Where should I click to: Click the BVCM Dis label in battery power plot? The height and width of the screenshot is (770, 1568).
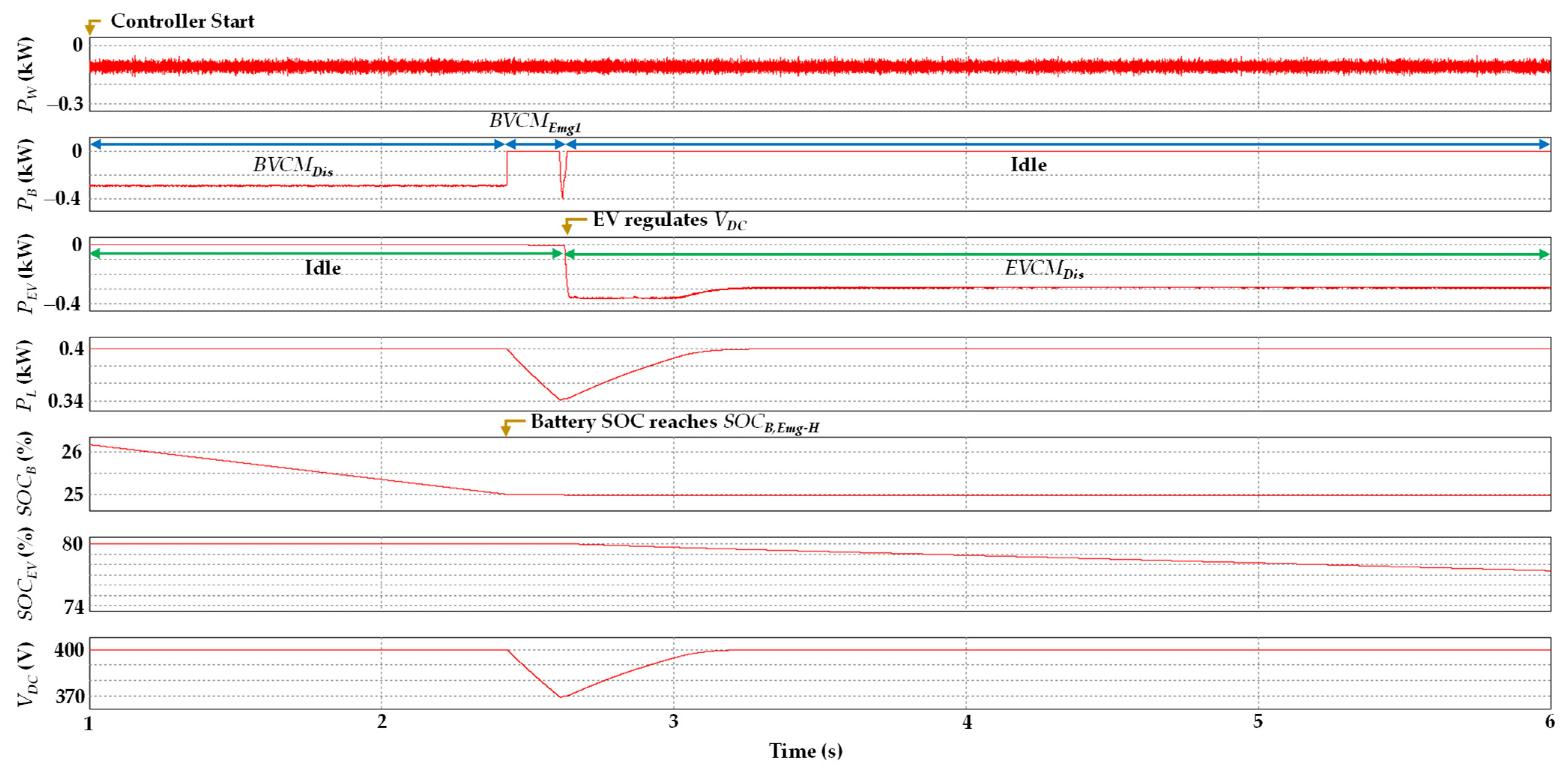click(x=293, y=166)
